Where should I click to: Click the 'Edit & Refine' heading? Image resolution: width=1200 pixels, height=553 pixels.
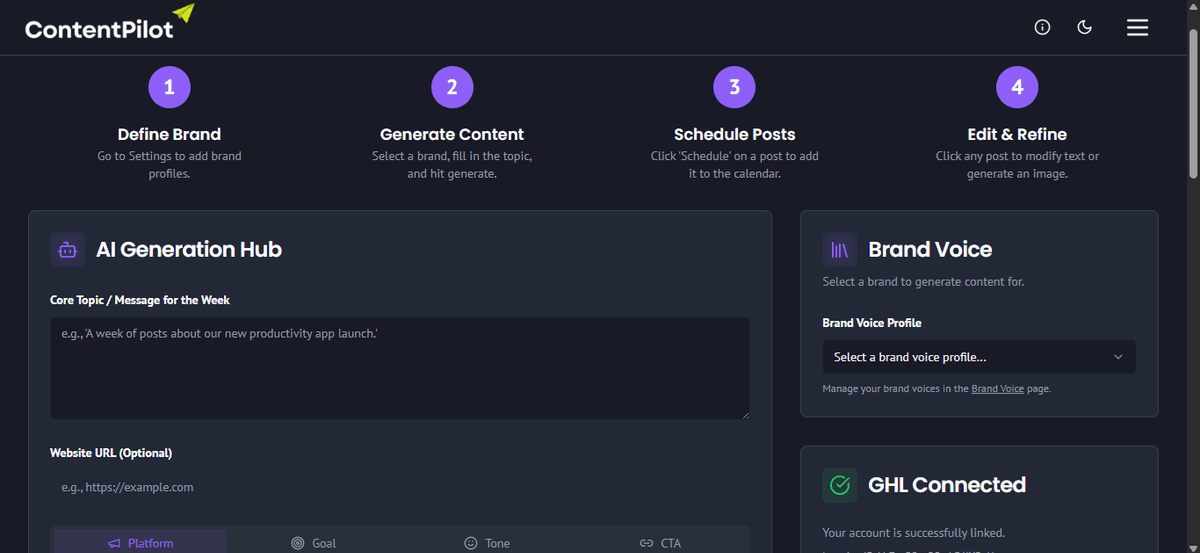(1017, 134)
